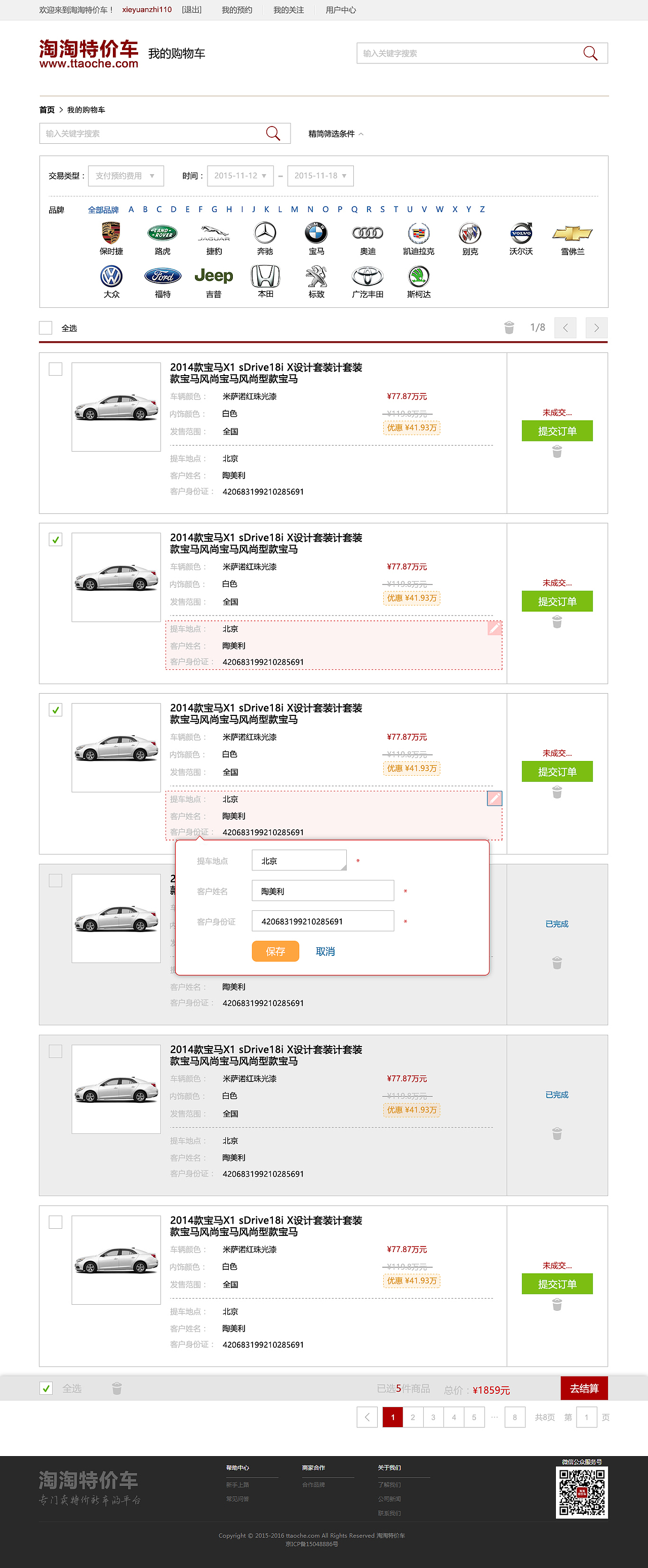This screenshot has height=1568, width=648.
Task: Click the pencil edit icon in the second item's pickup info
Action: (x=495, y=628)
